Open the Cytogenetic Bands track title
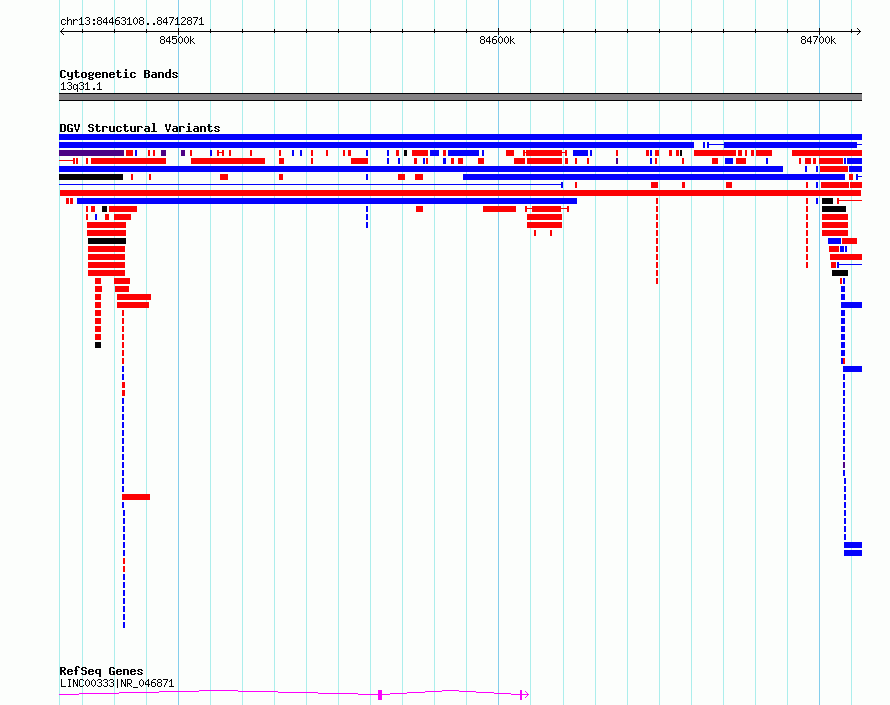This screenshot has height=705, width=890. pyautogui.click(x=119, y=74)
